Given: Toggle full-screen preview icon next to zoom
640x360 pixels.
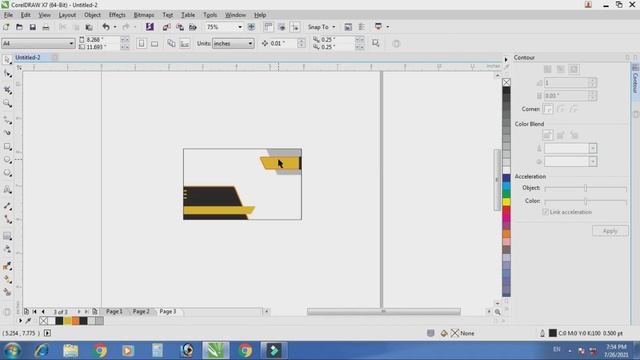Looking at the screenshot, I should (x=251, y=27).
